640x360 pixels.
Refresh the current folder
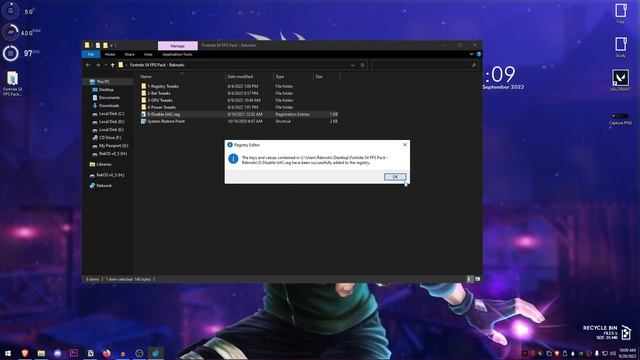pos(362,65)
